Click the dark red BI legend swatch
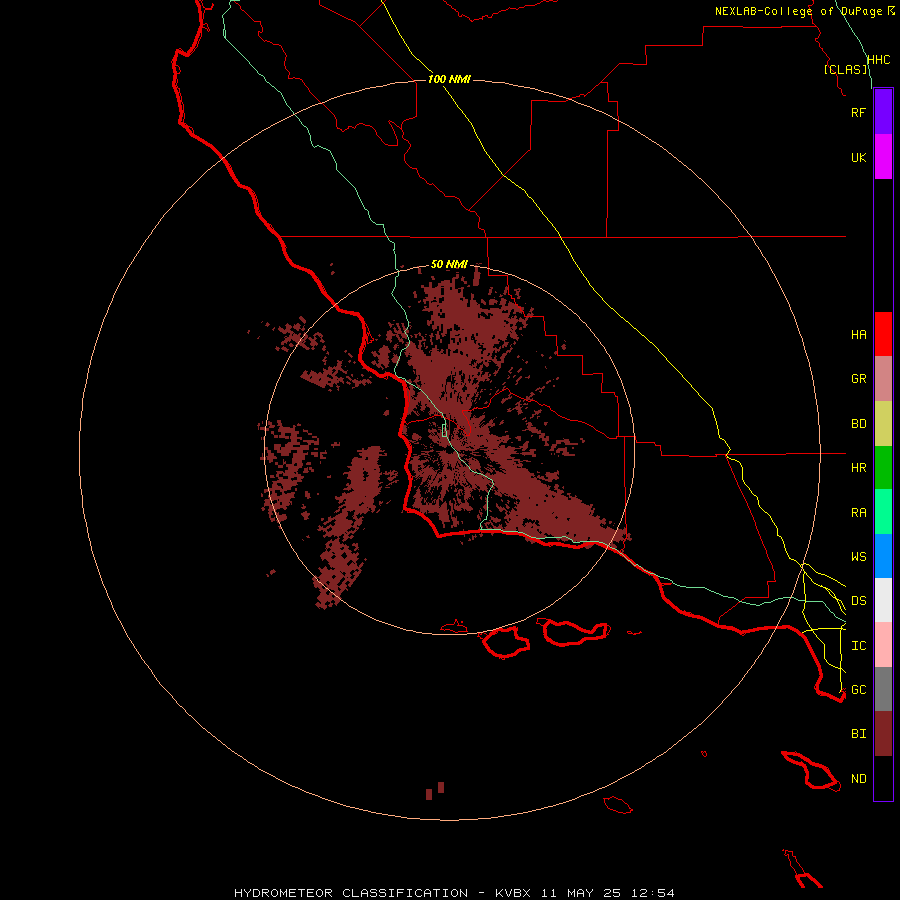900x900 pixels. pos(883,734)
